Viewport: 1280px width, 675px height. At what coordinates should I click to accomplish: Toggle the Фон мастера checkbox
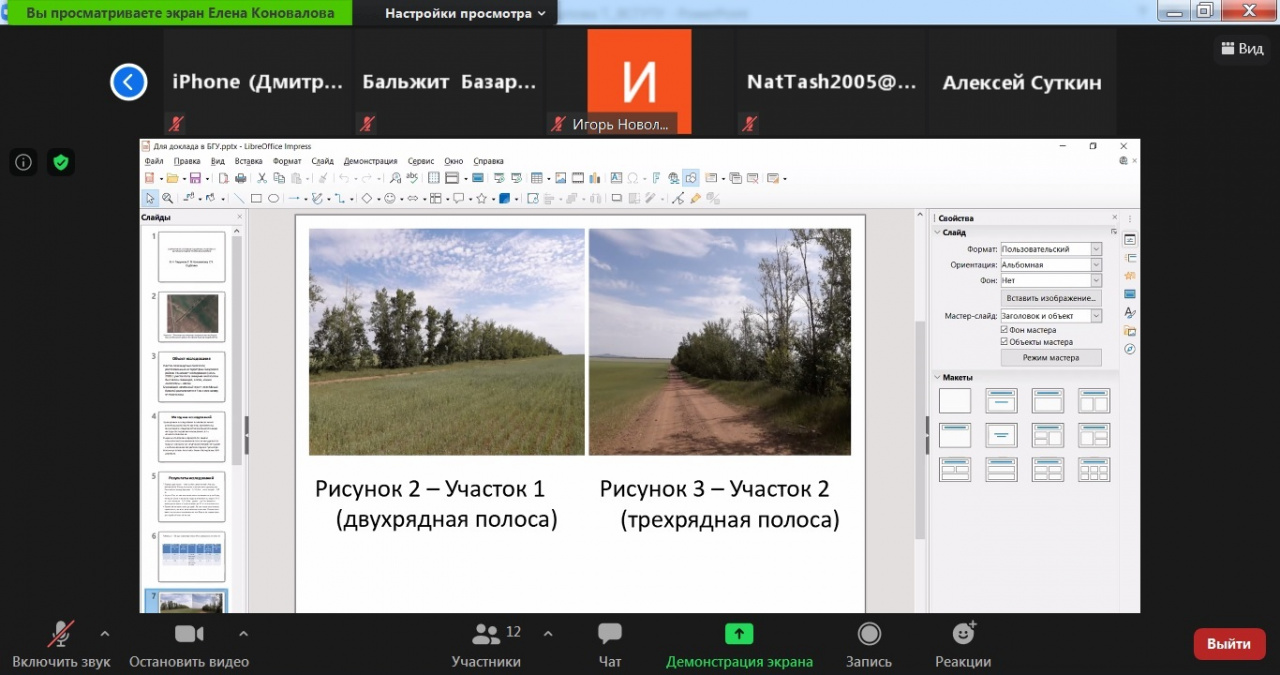click(1005, 330)
